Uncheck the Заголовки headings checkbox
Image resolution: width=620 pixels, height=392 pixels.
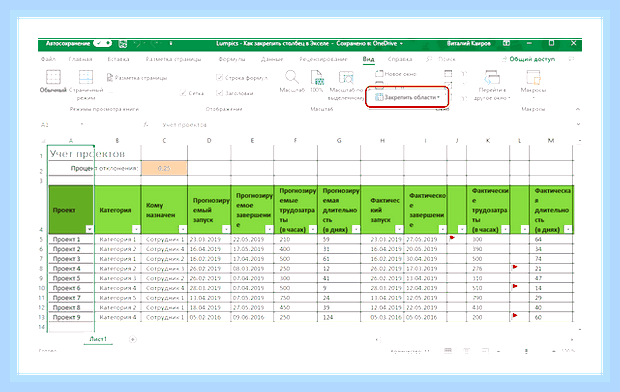(x=219, y=93)
